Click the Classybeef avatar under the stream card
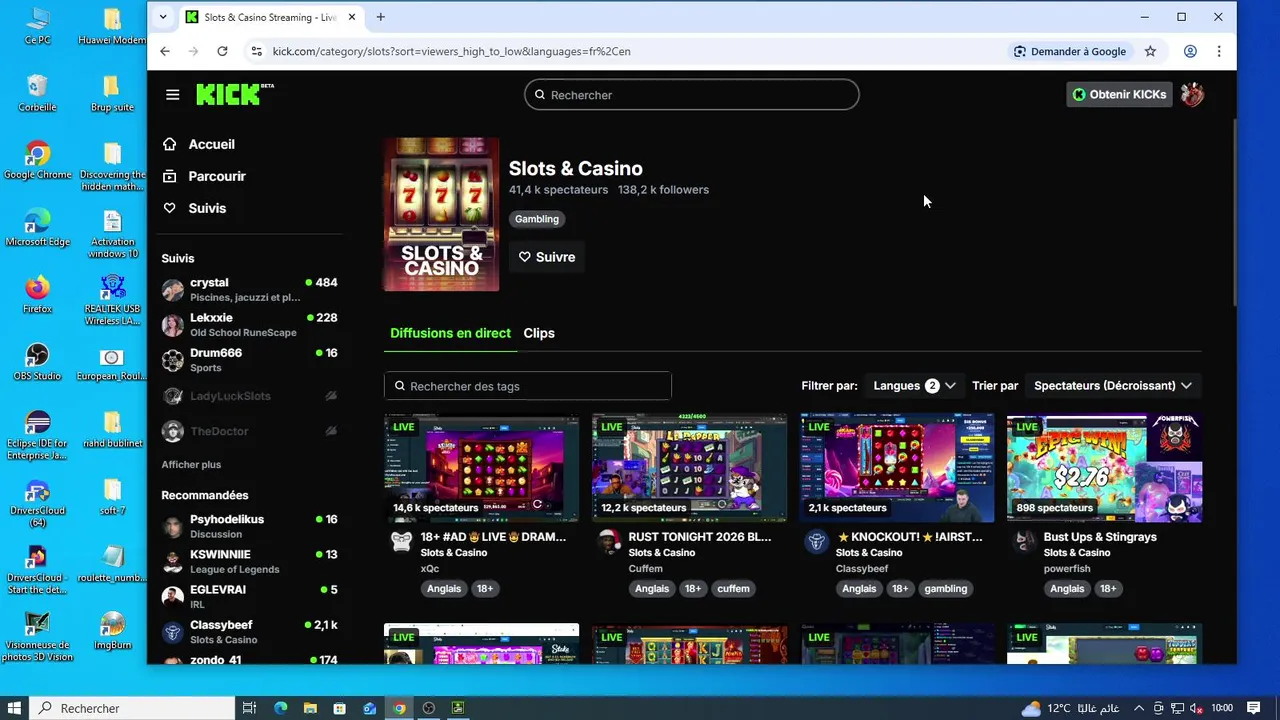1280x720 pixels. [x=817, y=542]
